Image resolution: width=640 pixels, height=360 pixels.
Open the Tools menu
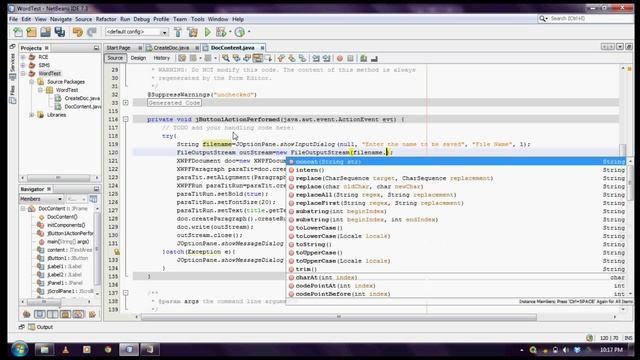[198, 19]
